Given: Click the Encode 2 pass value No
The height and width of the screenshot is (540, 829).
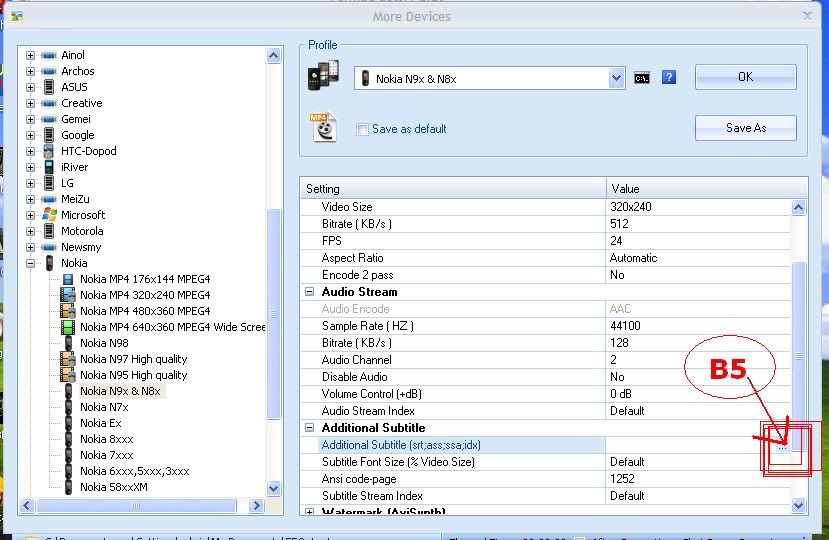Looking at the screenshot, I should click(617, 275).
